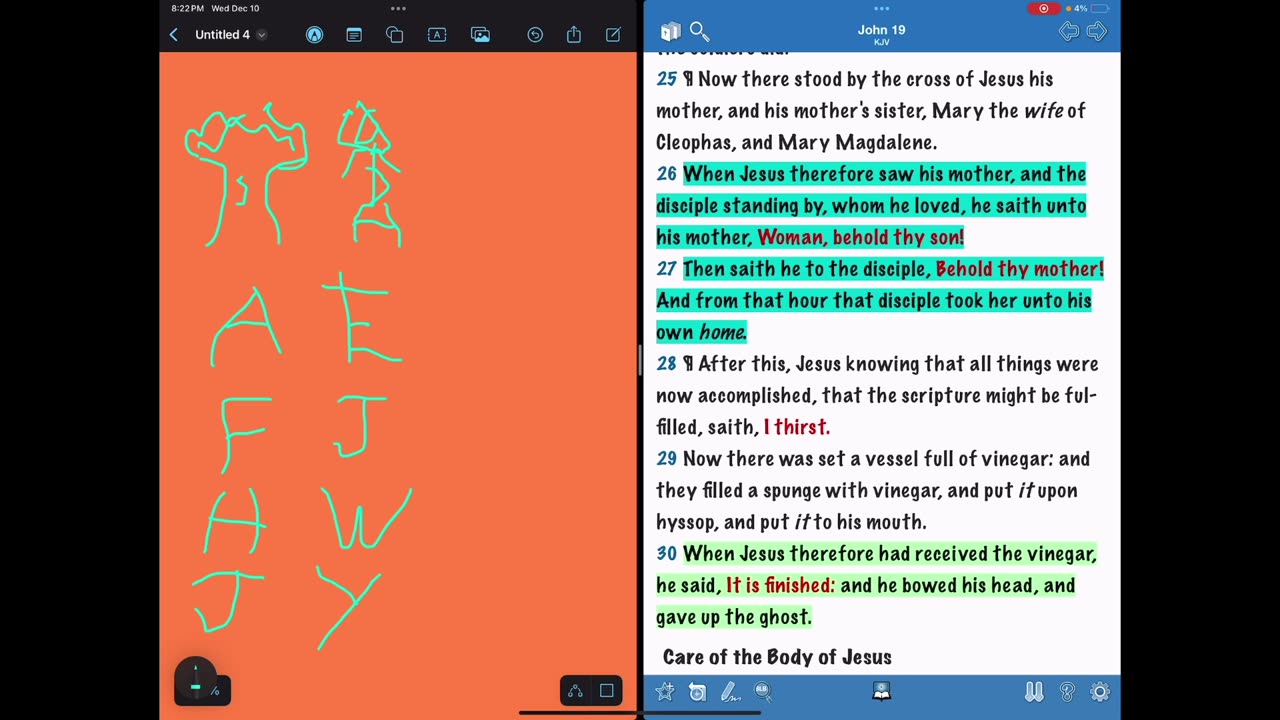The width and height of the screenshot is (1280, 720).
Task: Open reading history clock icon
Action: tap(697, 692)
